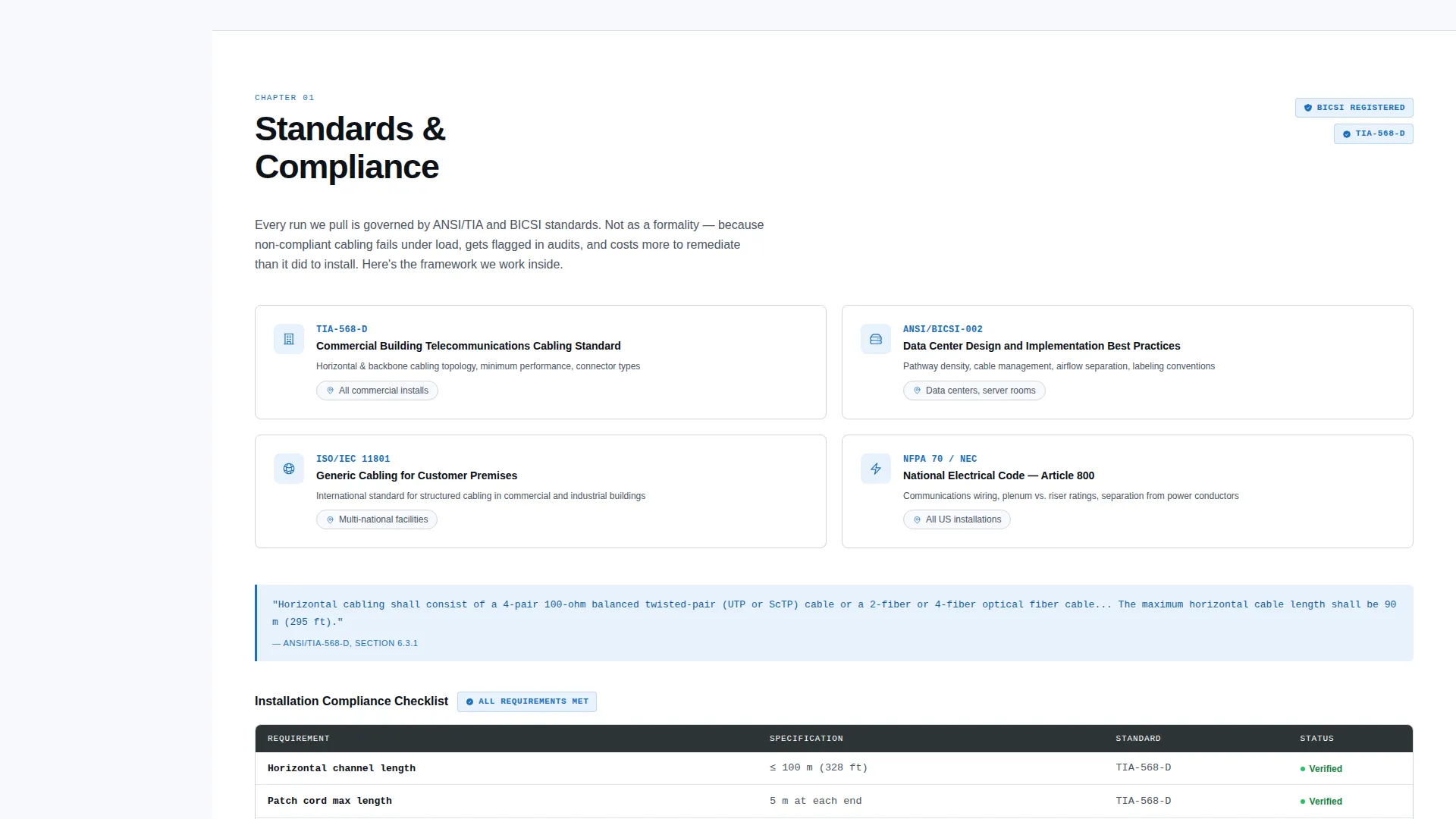Click pin icon in All commercial installs tag
The image size is (1456, 819).
pos(330,391)
